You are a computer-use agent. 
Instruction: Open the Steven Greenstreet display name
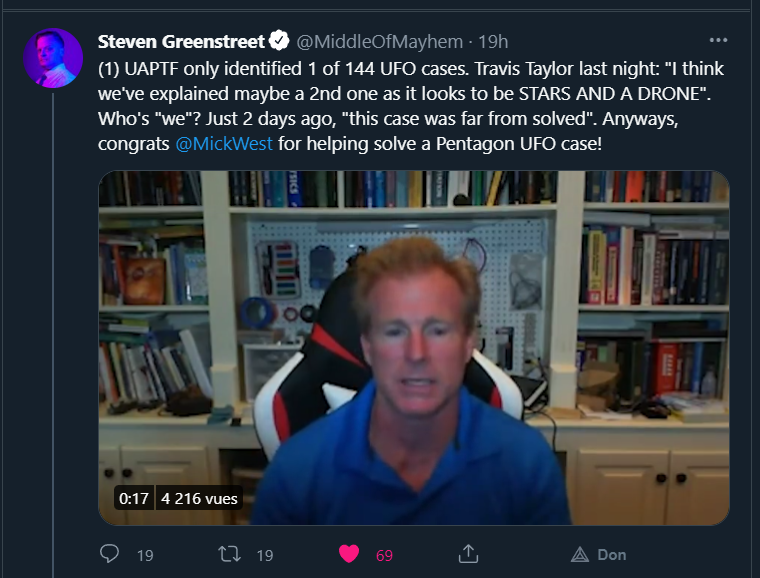pyautogui.click(x=181, y=42)
